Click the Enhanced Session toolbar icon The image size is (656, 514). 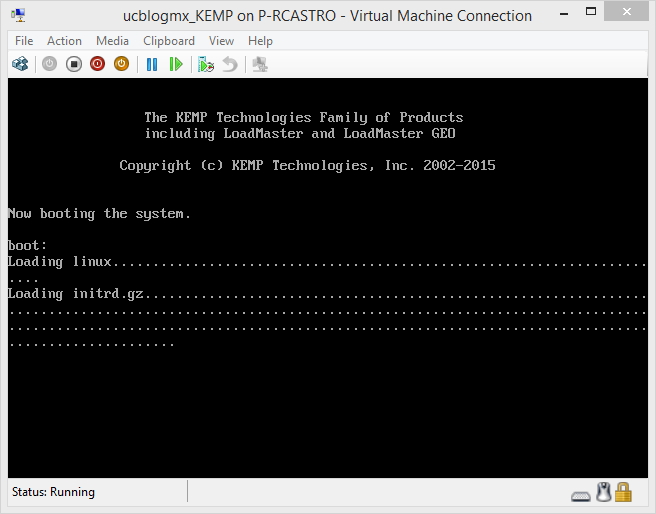click(260, 64)
